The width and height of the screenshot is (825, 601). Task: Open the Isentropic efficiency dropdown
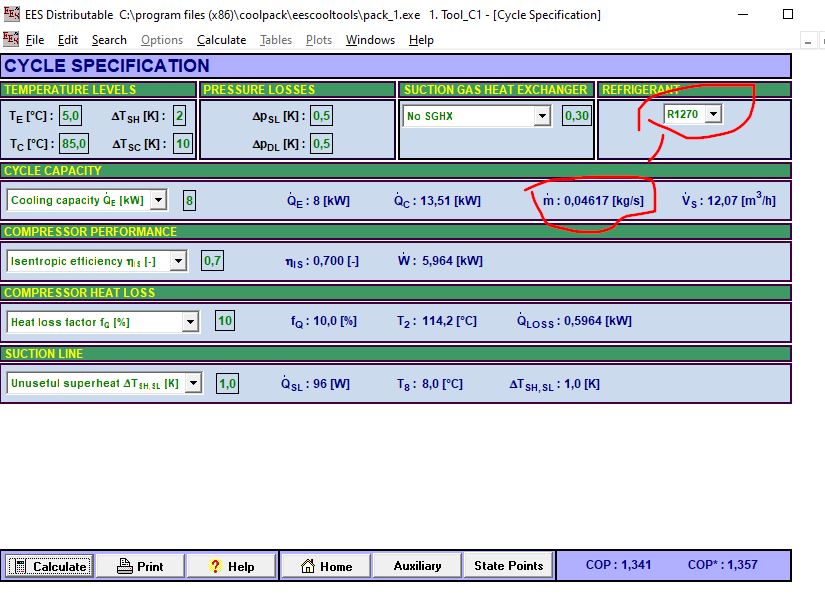coord(178,261)
